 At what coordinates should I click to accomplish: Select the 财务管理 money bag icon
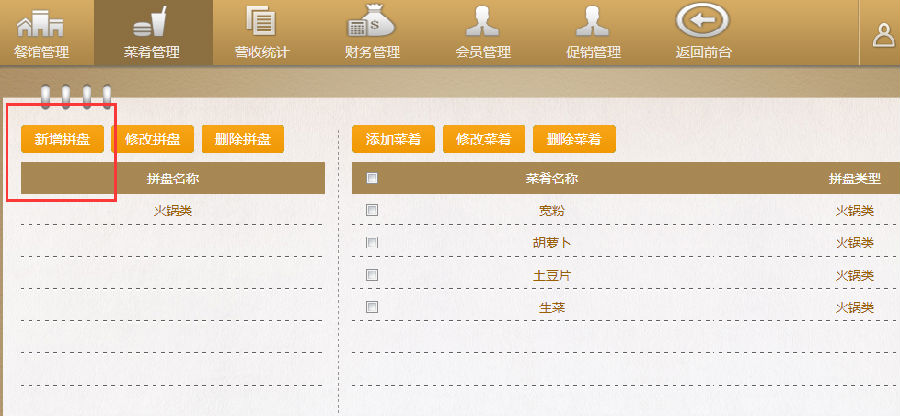coord(372,22)
